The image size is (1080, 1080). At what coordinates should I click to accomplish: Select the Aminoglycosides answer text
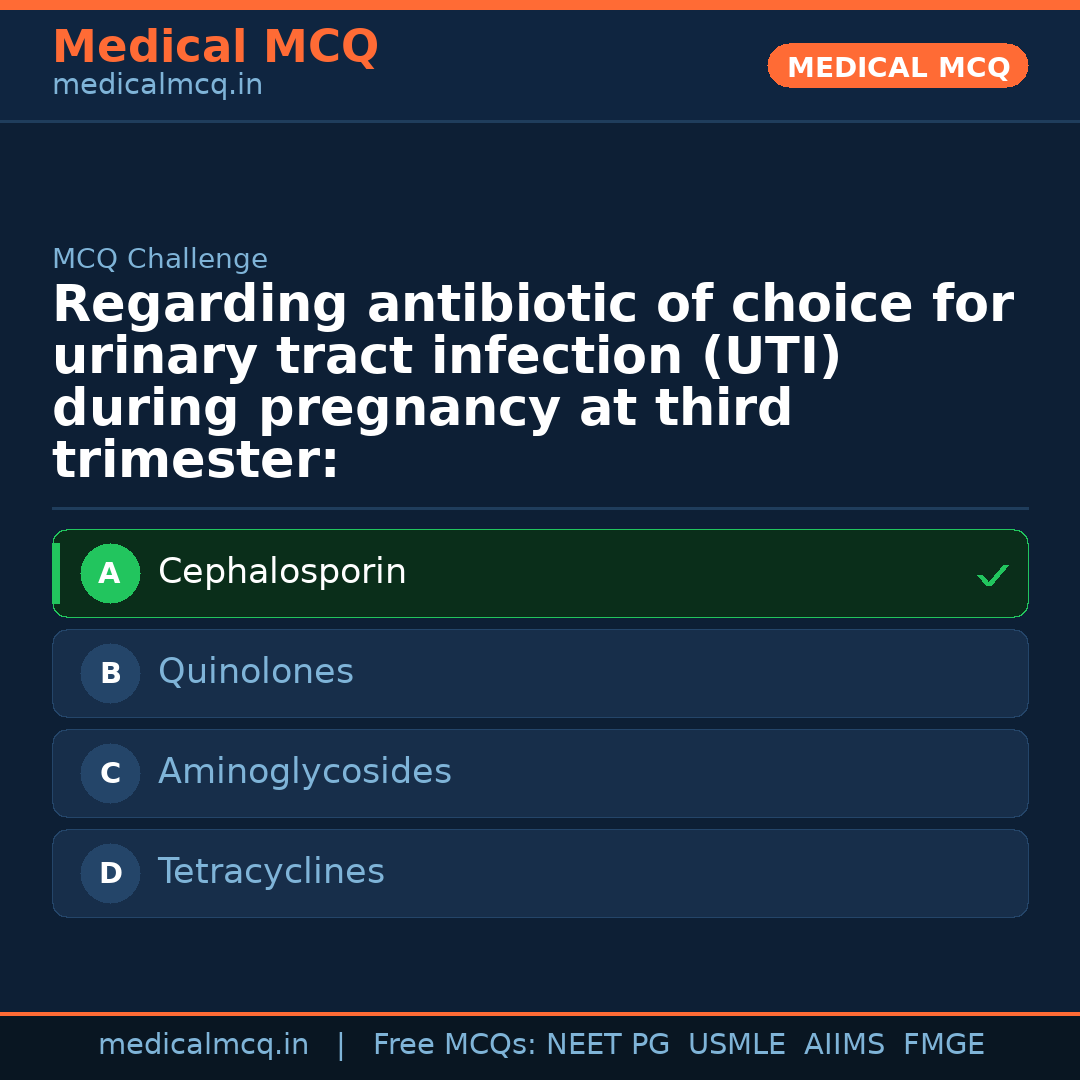pyautogui.click(x=305, y=772)
